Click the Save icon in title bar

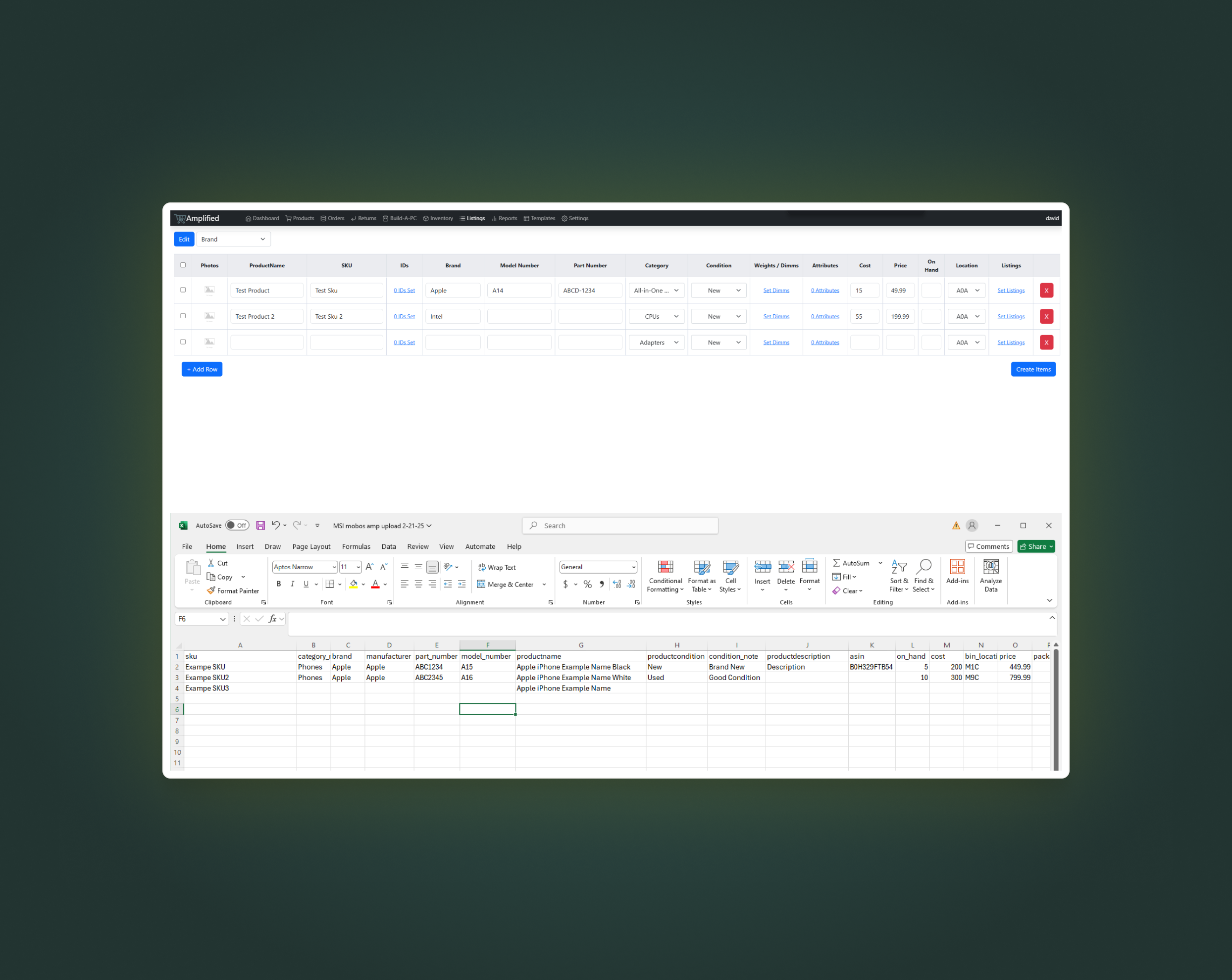pos(260,526)
